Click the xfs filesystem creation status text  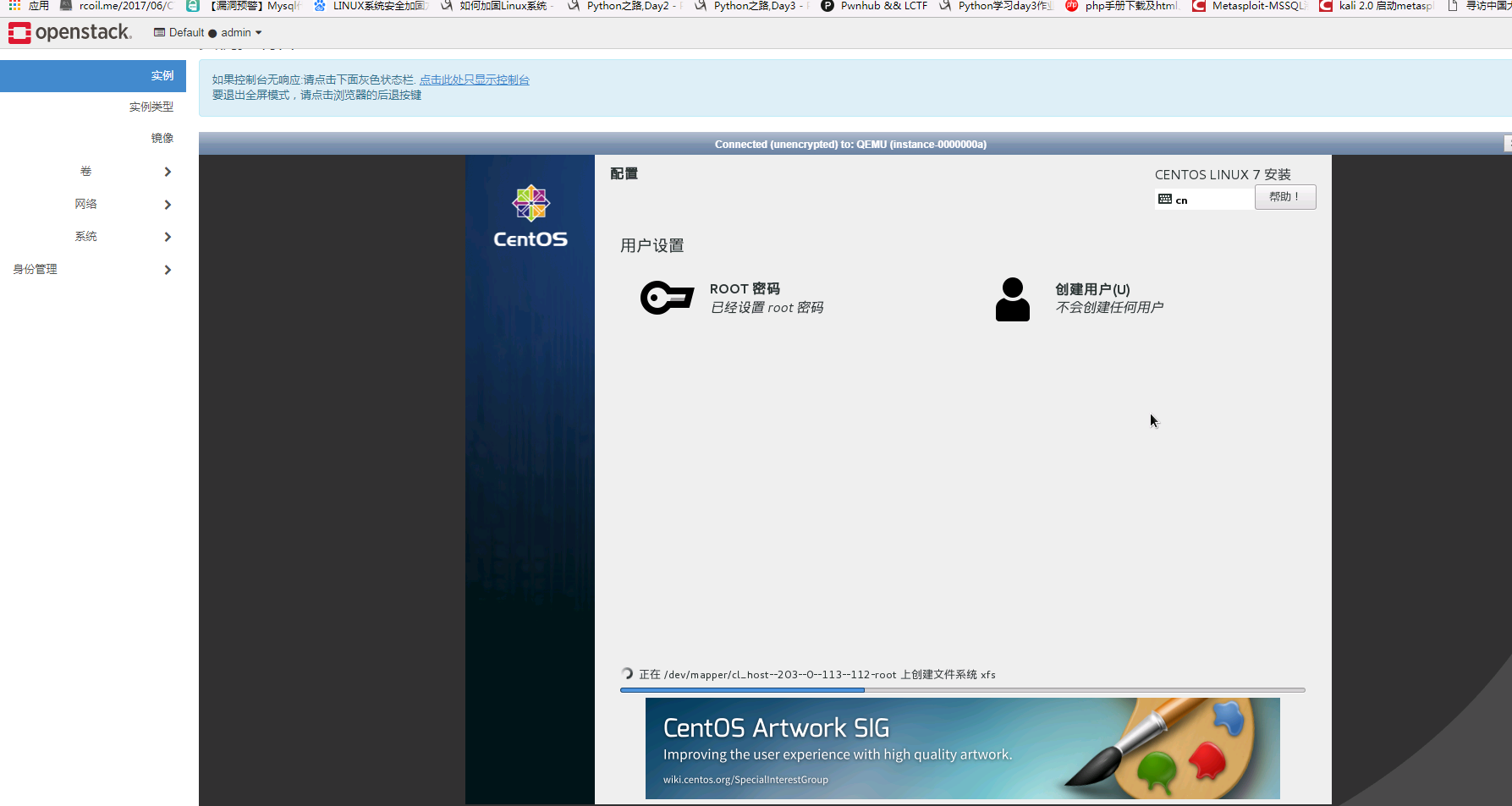817,675
